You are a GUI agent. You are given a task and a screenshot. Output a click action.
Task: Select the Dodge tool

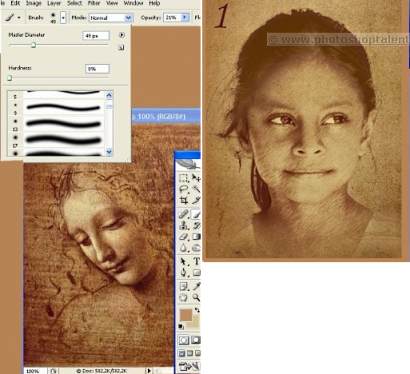click(x=196, y=248)
